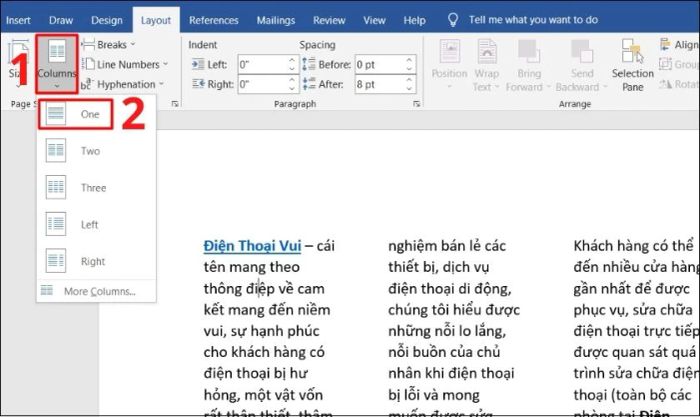The width and height of the screenshot is (700, 417).
Task: Click the Line Numbers icon
Action: (x=88, y=64)
